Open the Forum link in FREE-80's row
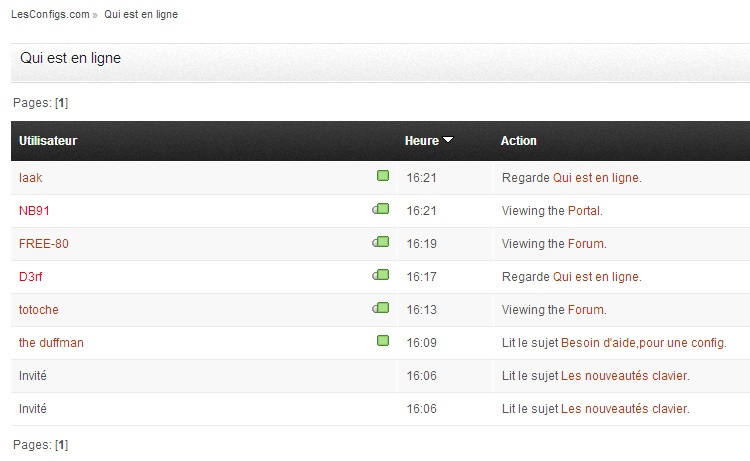The width and height of the screenshot is (750, 461). tap(585, 243)
